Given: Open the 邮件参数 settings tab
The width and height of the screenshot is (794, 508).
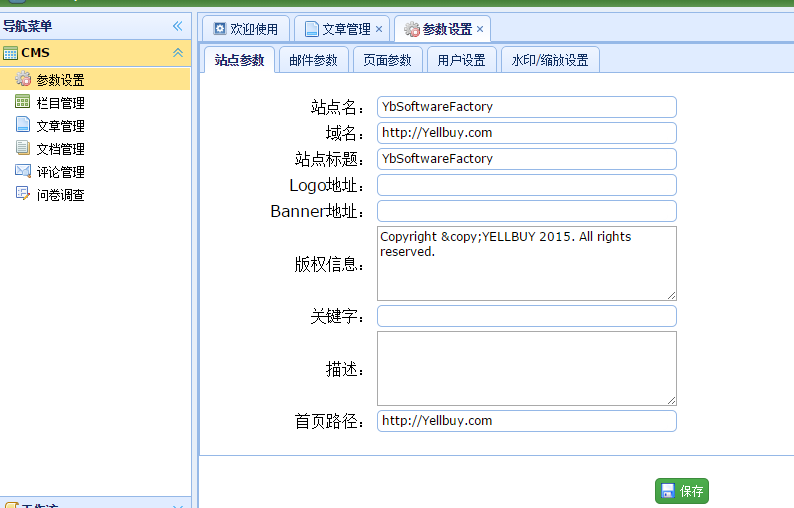Looking at the screenshot, I should [x=313, y=60].
